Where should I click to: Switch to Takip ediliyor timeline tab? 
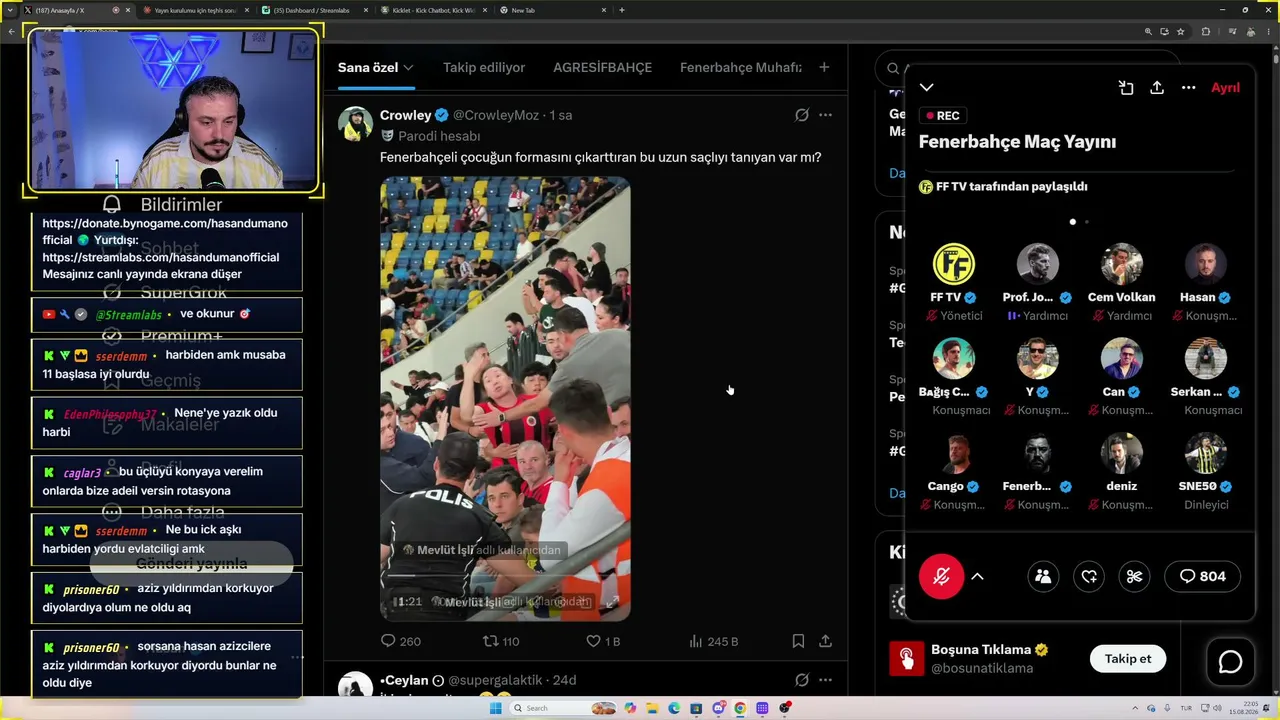(x=484, y=68)
